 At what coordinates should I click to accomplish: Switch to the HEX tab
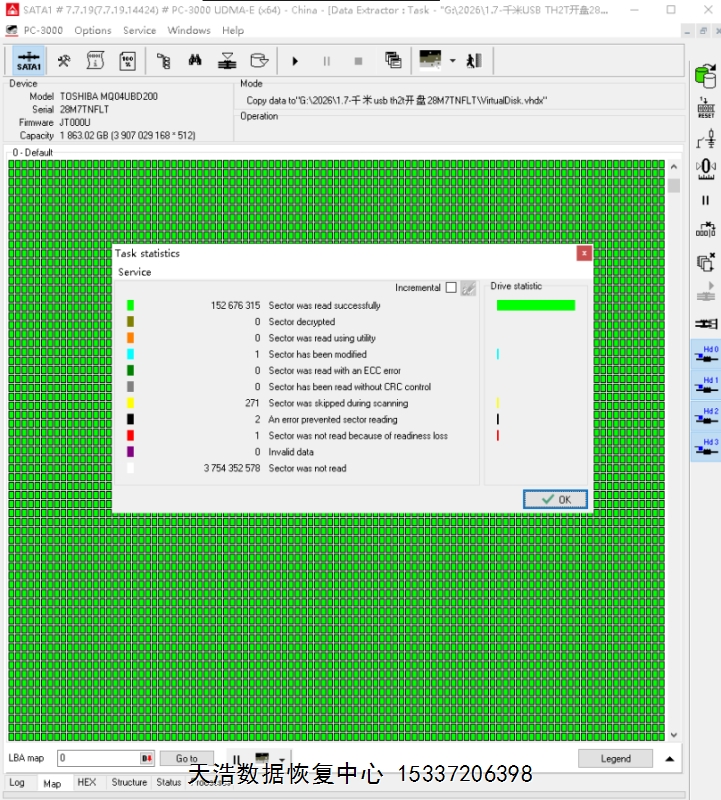pos(87,783)
